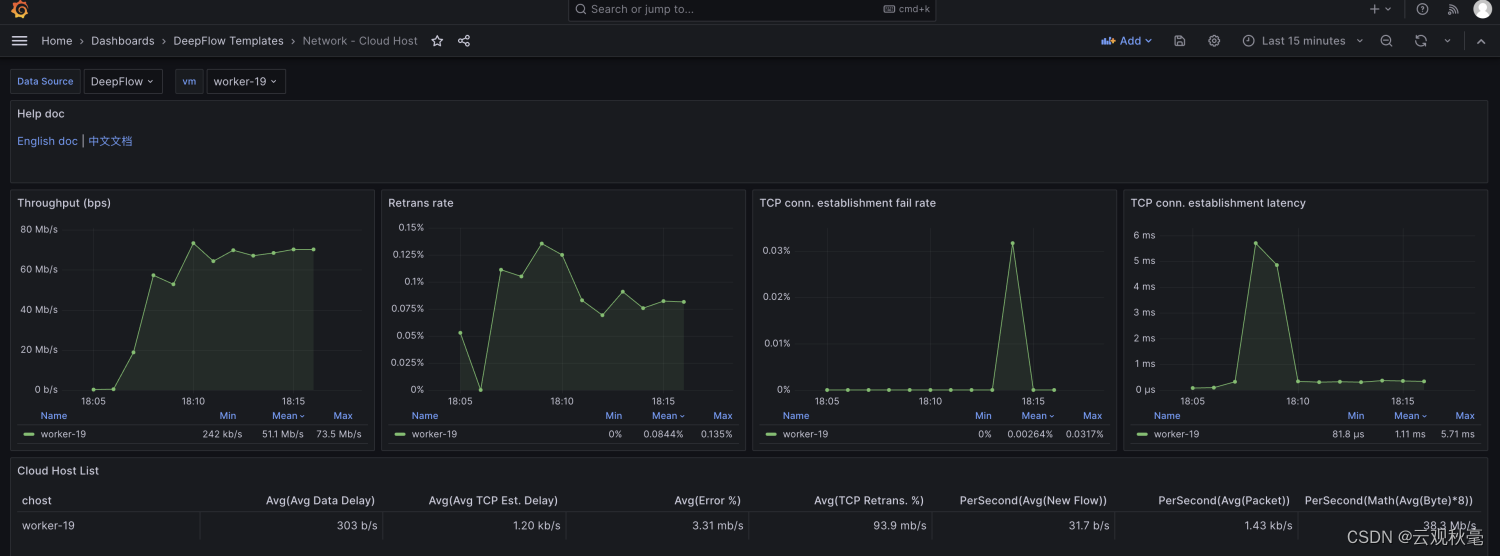1500x556 pixels.
Task: Open the user profile avatar
Action: tap(1482, 9)
